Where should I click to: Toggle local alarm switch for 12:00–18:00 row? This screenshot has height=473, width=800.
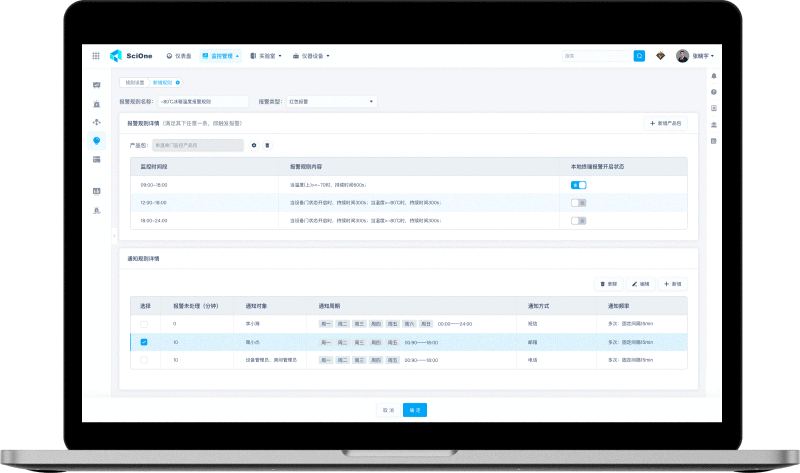pos(579,203)
